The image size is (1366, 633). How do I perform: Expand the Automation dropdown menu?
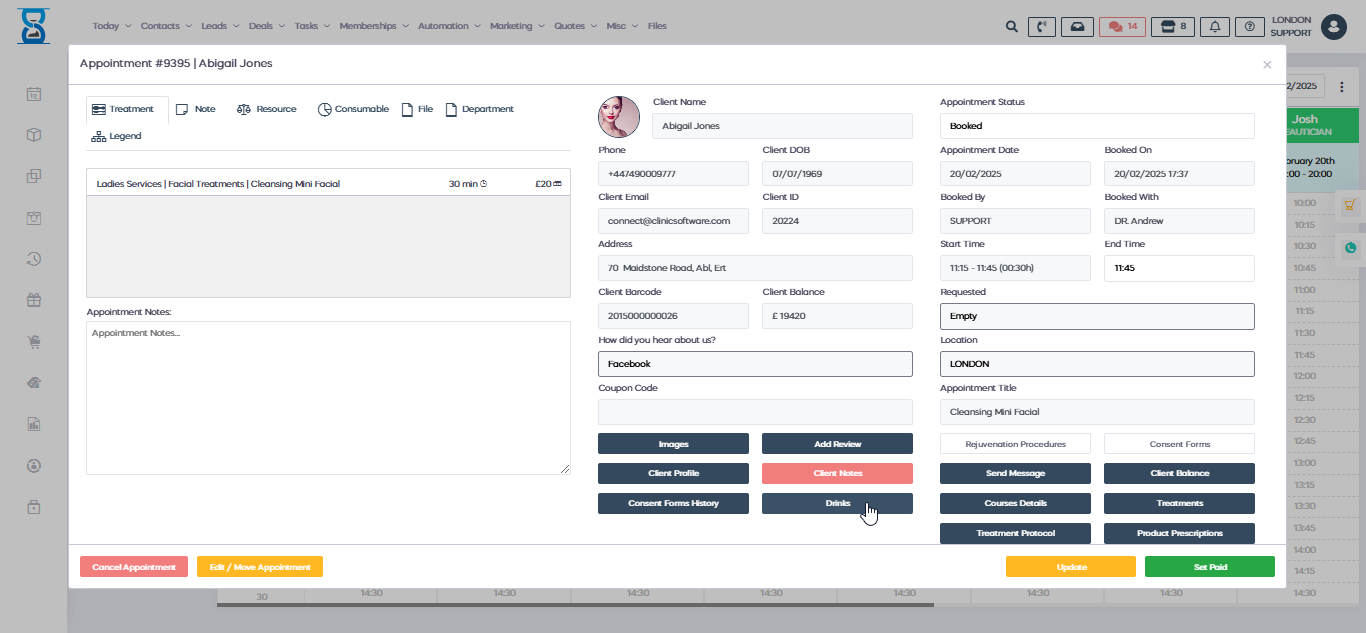[448, 26]
